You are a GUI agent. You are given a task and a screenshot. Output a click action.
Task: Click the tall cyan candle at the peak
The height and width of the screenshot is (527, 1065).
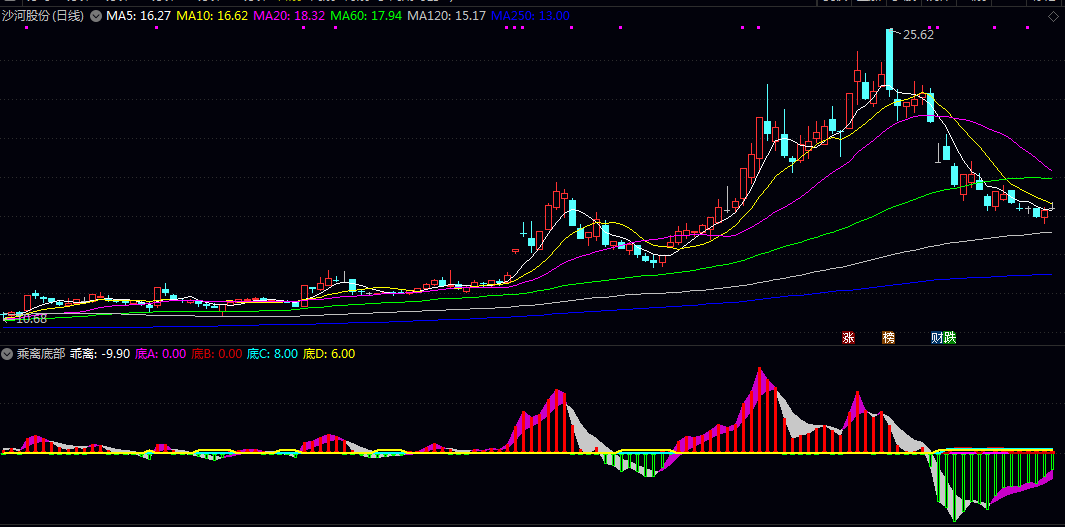888,60
